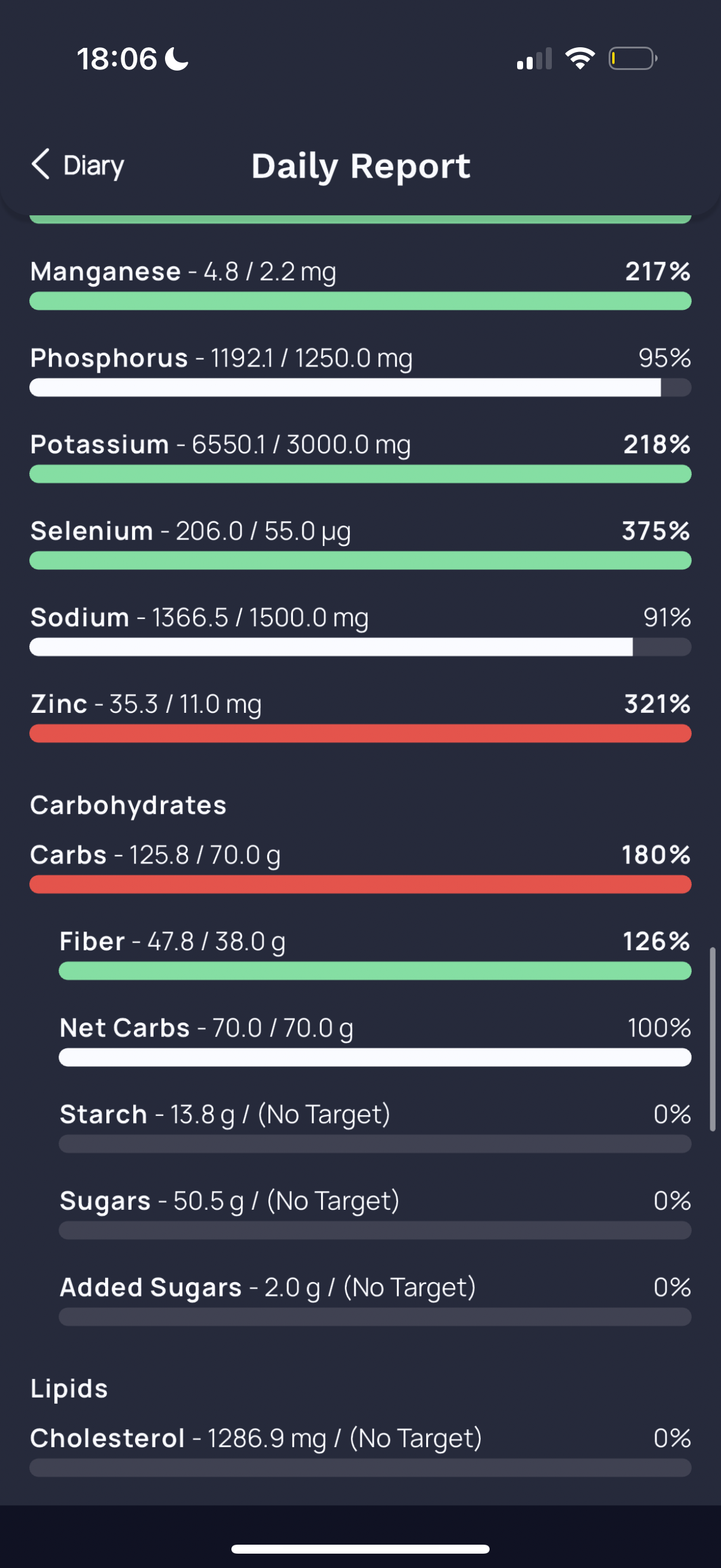The height and width of the screenshot is (1568, 721).
Task: Tap the Net Carbs row
Action: 375,1041
